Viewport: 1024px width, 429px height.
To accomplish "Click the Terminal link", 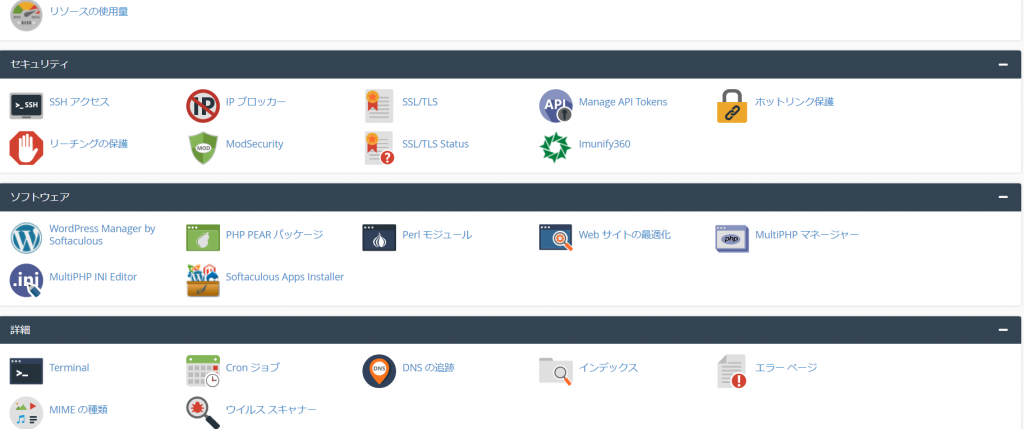I will point(69,368).
